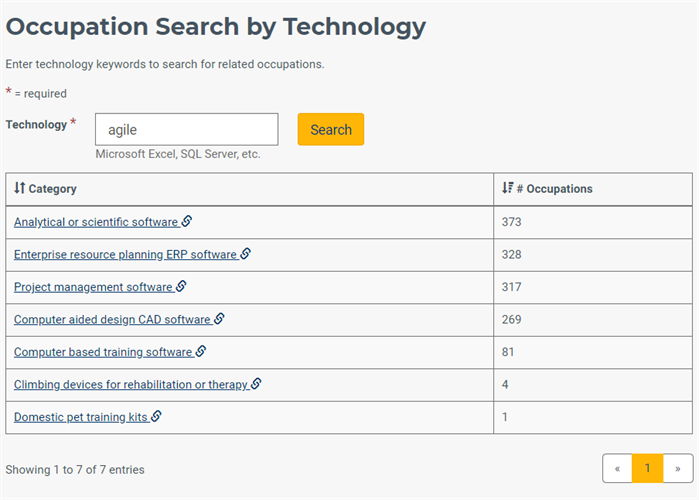Open Climbing devices for rehabilitation or therapy
The width and height of the screenshot is (699, 500).
tap(131, 385)
